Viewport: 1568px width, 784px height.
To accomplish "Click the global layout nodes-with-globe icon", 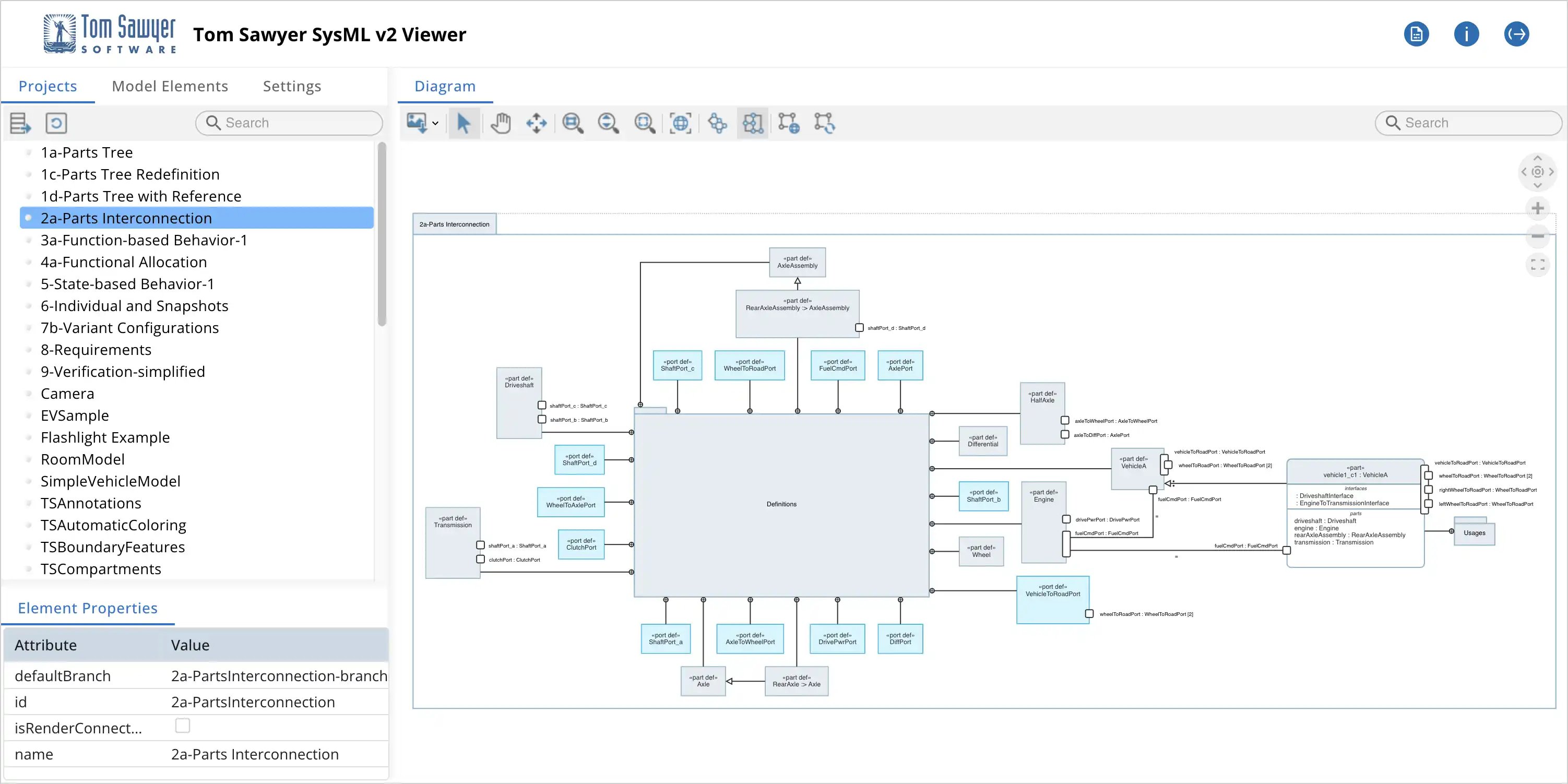I will (x=789, y=123).
